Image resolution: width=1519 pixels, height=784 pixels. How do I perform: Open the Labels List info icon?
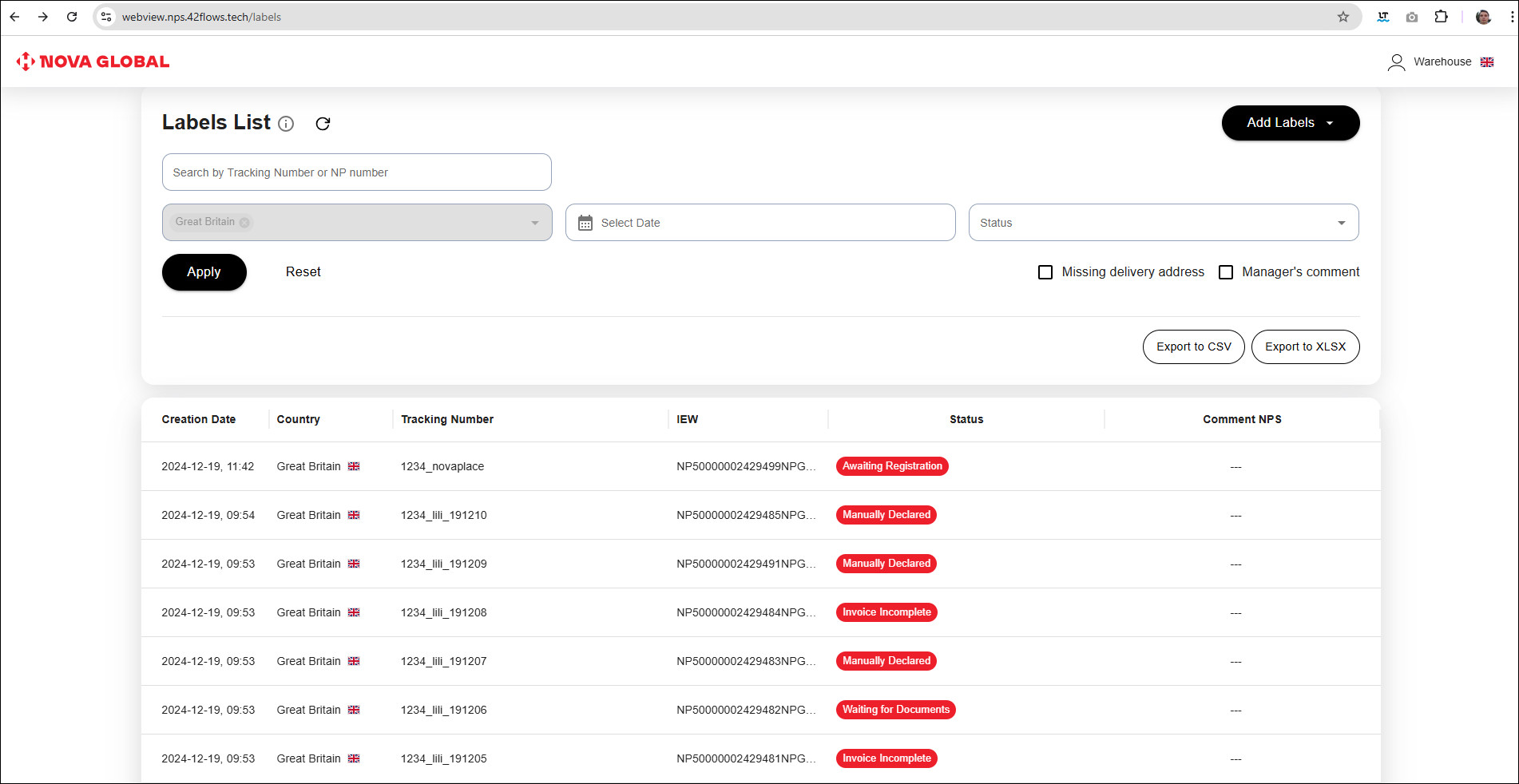click(286, 124)
